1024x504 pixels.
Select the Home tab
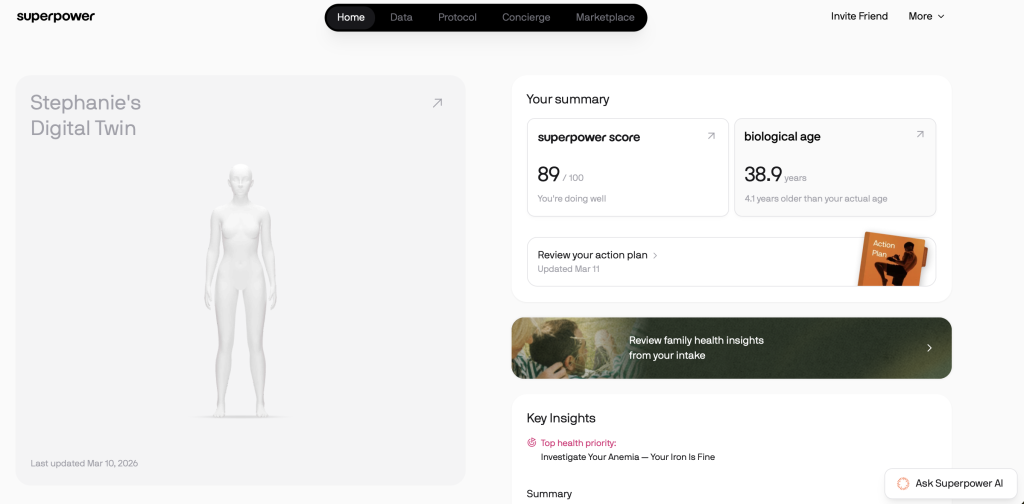click(351, 18)
